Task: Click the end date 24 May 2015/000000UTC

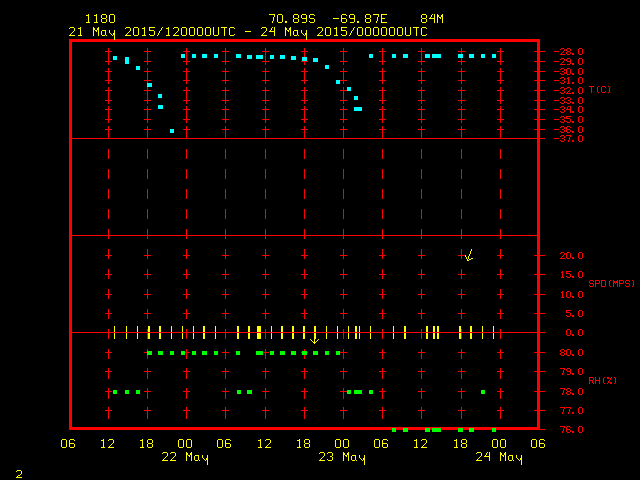Action: (344, 31)
